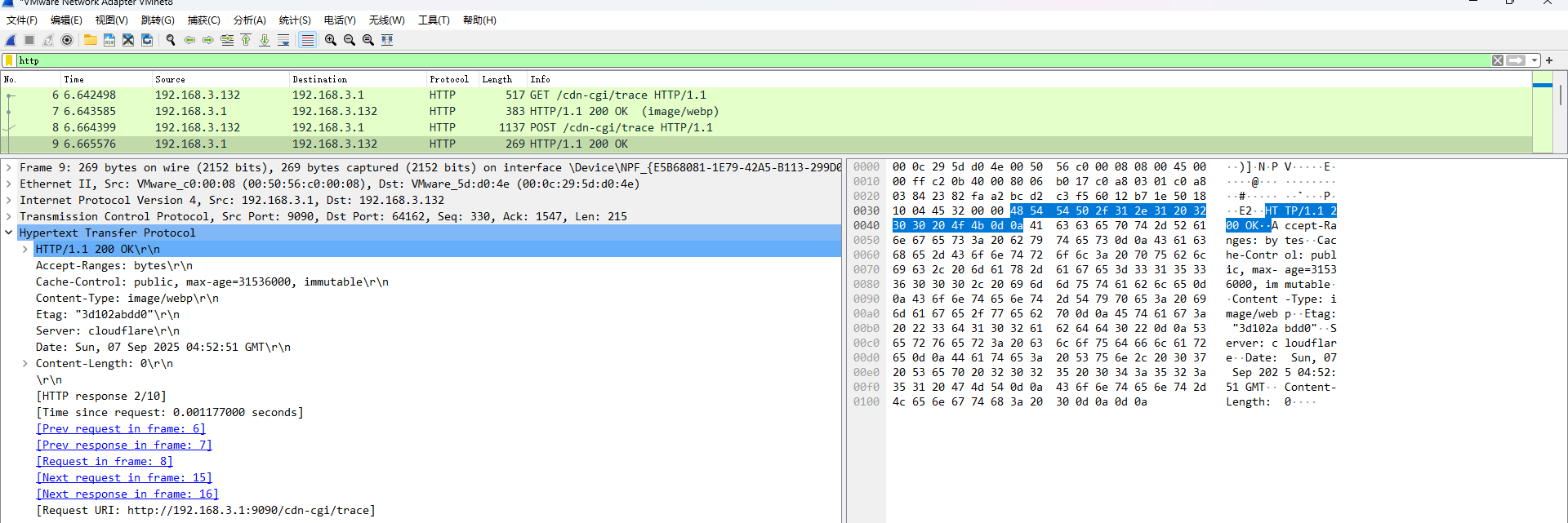1568x523 pixels.
Task: Collapse Hypertext Transfer Protocol tree
Action: [x=9, y=233]
